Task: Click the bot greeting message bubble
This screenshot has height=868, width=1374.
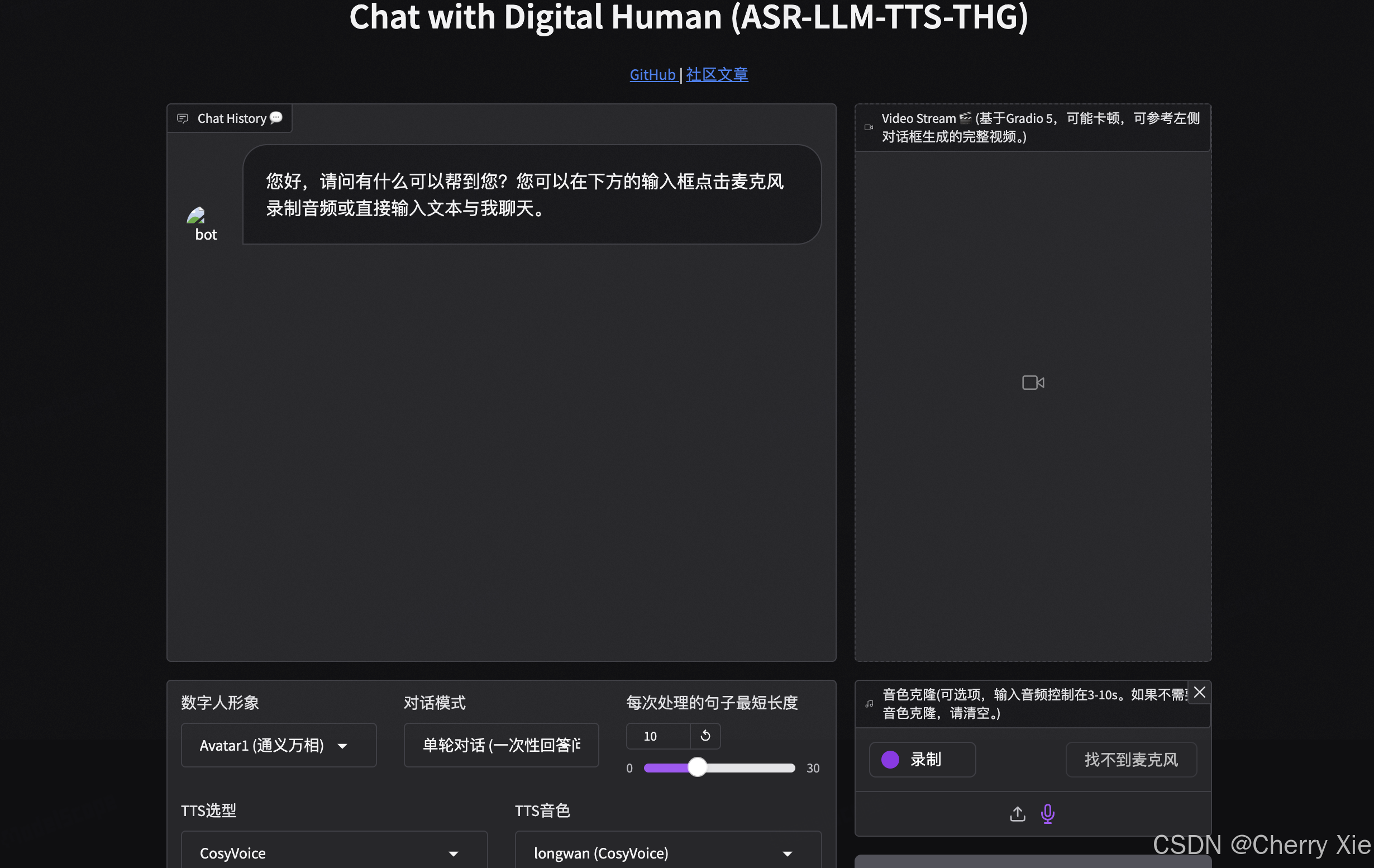Action: click(x=531, y=194)
